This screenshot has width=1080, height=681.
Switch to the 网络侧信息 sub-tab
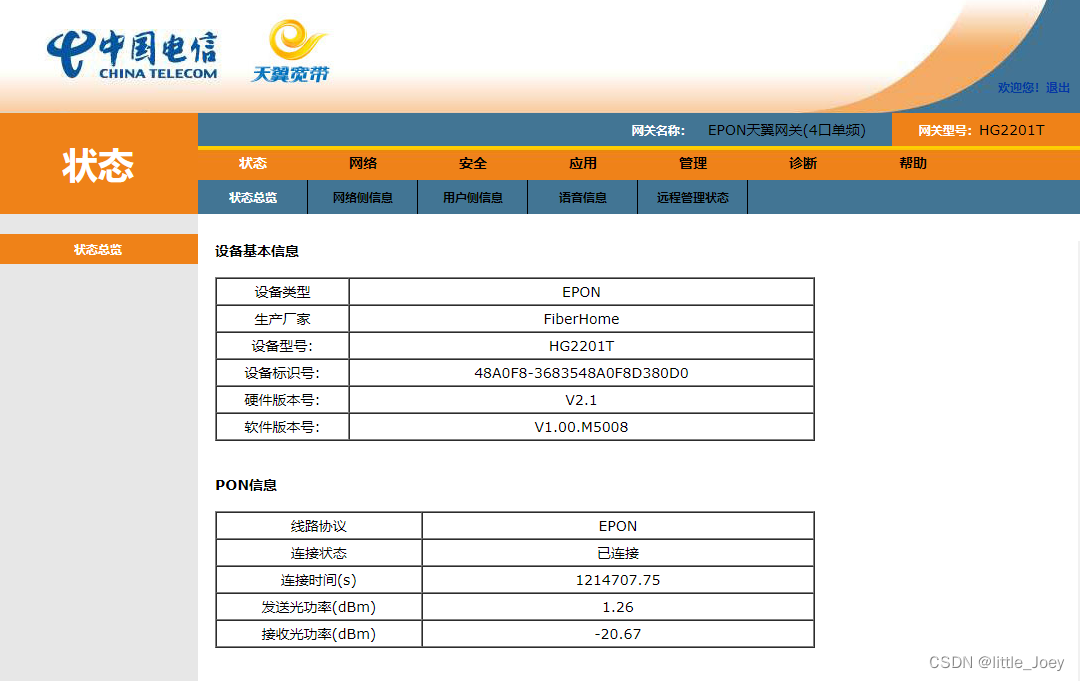click(362, 197)
